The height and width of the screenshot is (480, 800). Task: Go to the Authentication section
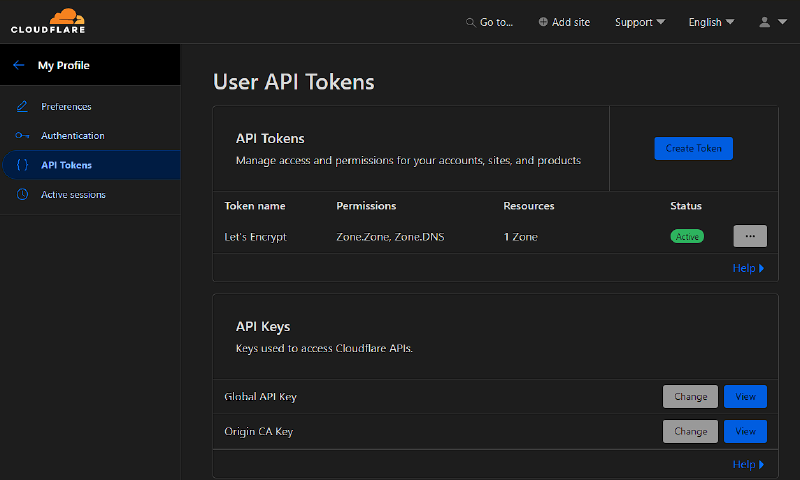(x=72, y=135)
